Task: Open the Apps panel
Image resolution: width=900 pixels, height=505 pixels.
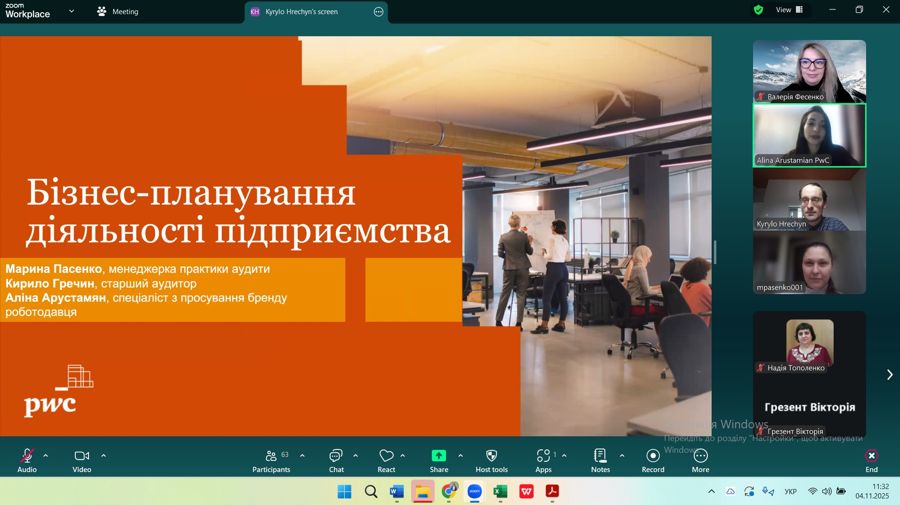Action: coord(543,457)
